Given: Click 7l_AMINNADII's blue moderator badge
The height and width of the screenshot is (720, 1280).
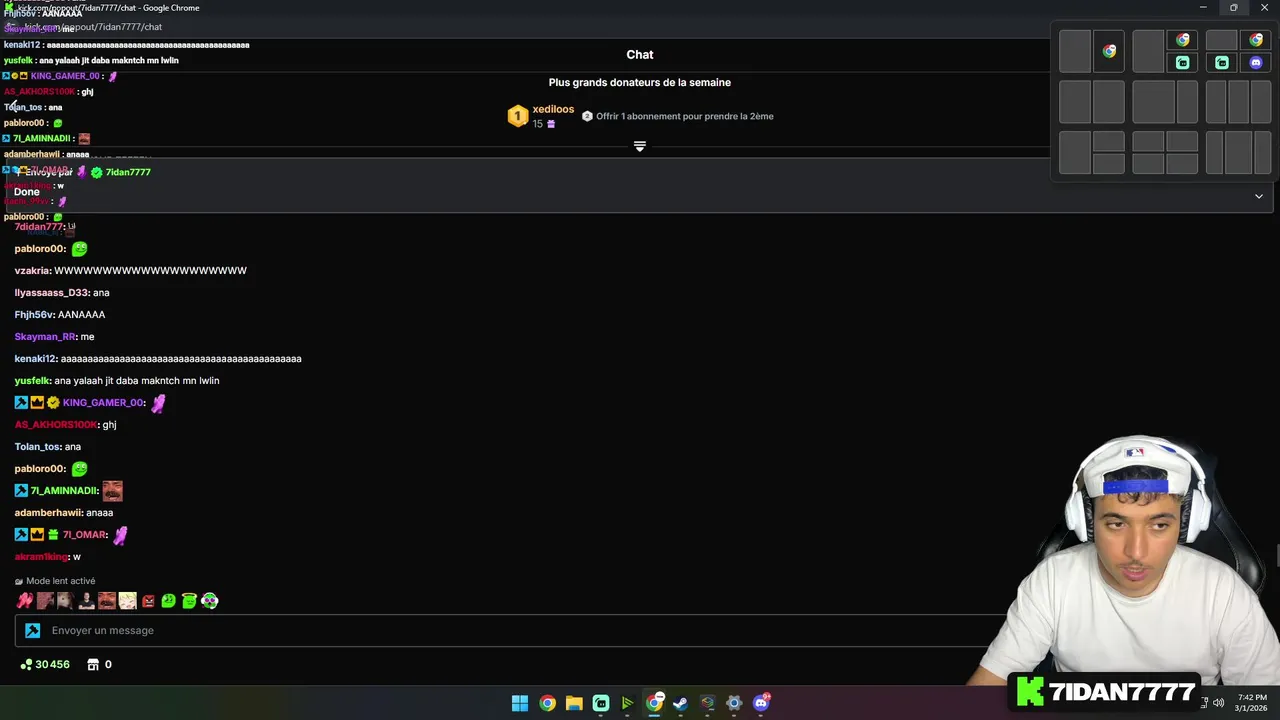Looking at the screenshot, I should [x=21, y=491].
